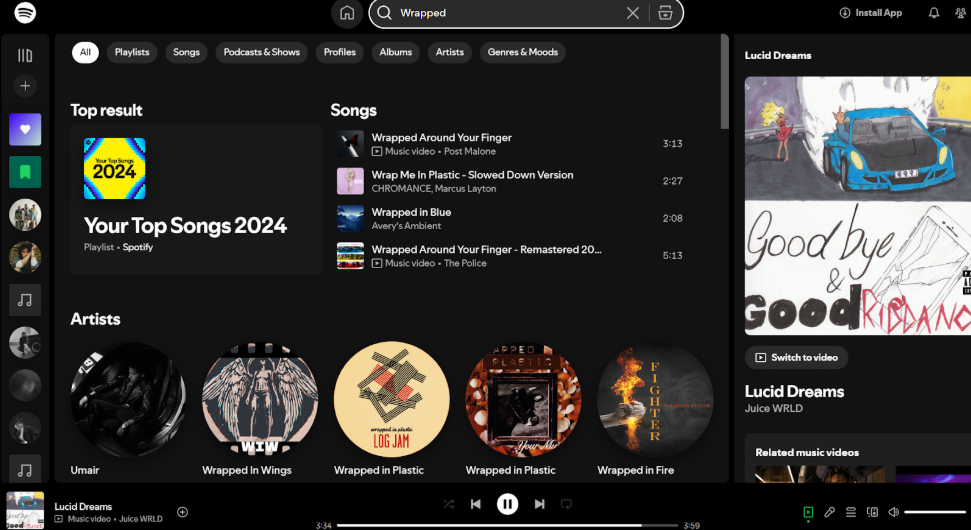Collapse Your Library sidebar icon
The width and height of the screenshot is (971, 530).
[25, 55]
